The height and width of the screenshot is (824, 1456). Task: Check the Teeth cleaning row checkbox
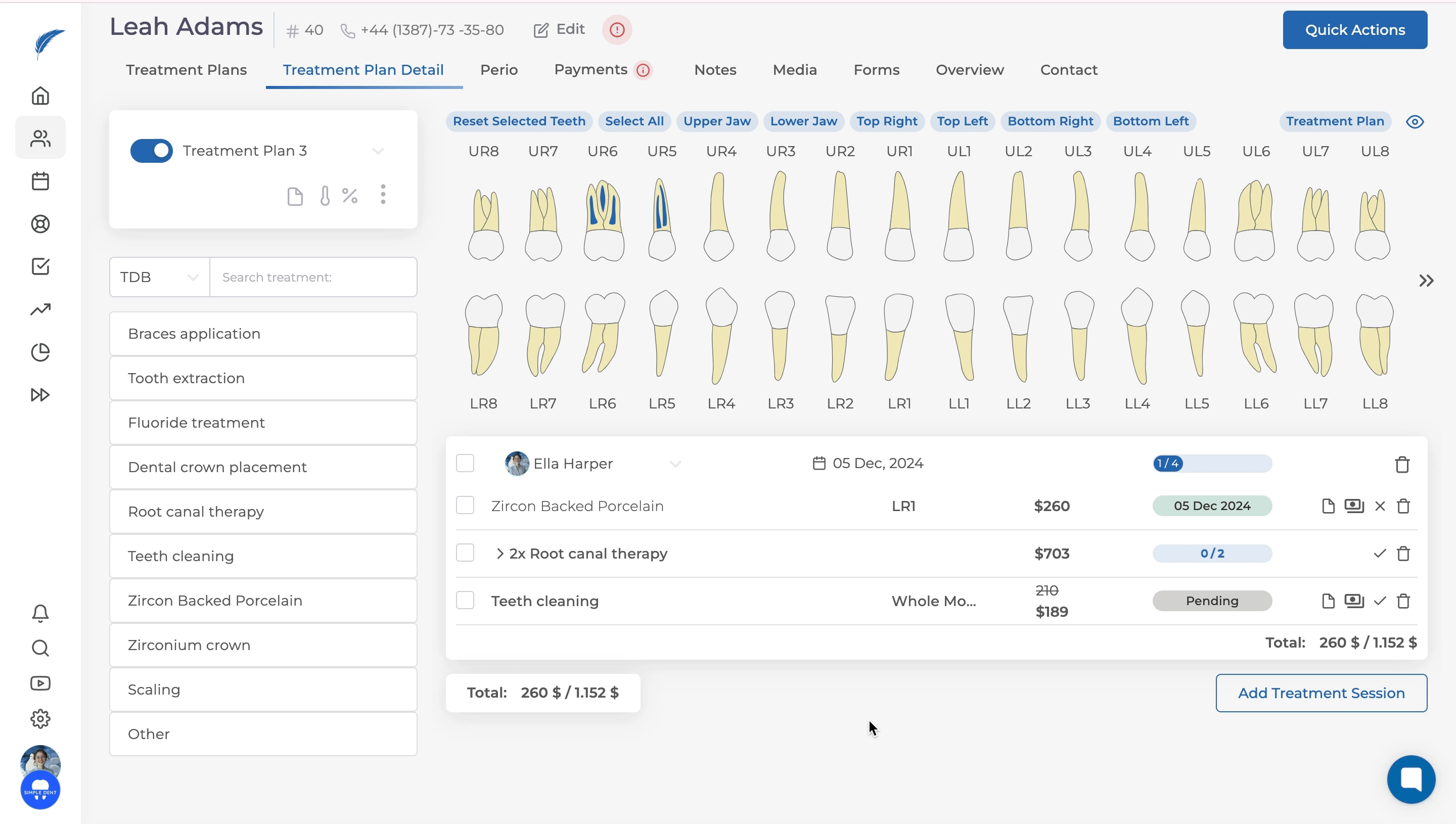(x=465, y=600)
